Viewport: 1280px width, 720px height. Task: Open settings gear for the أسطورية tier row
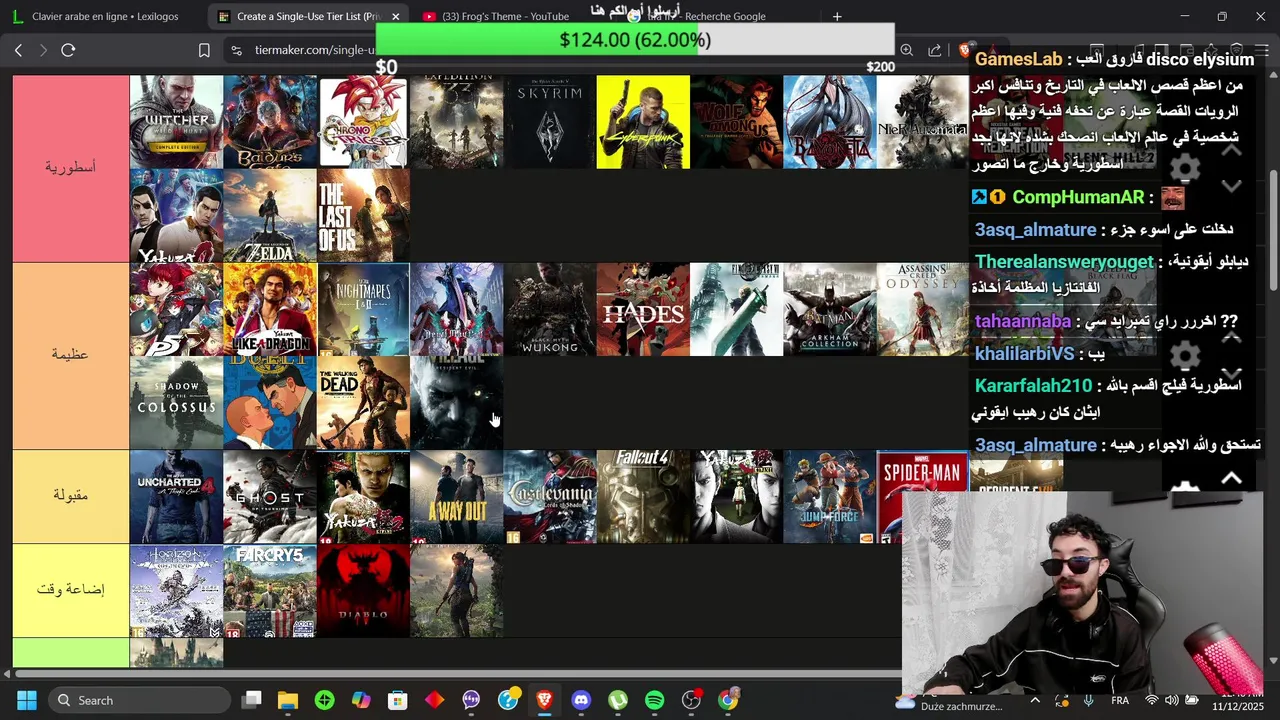pyautogui.click(x=1185, y=167)
